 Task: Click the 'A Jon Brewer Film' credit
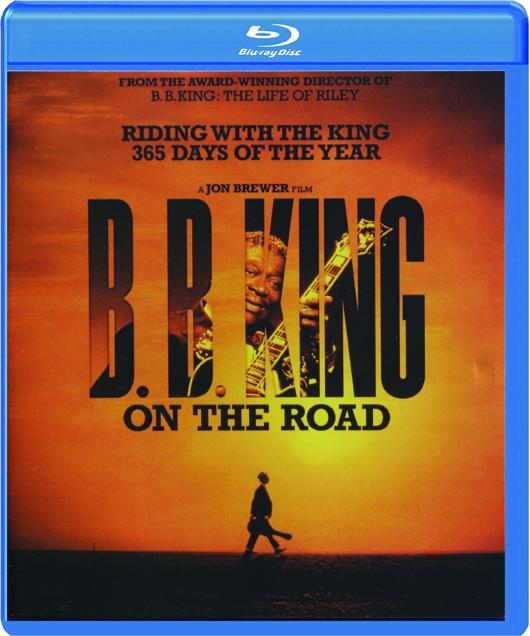pos(254,189)
